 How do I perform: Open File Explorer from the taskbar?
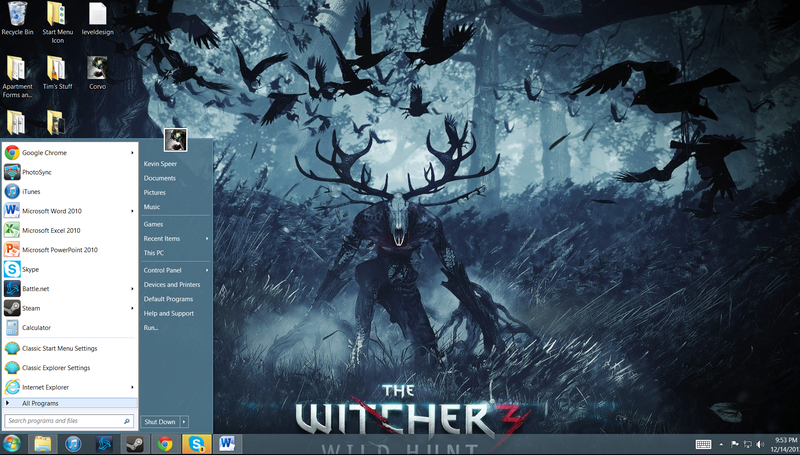point(43,444)
